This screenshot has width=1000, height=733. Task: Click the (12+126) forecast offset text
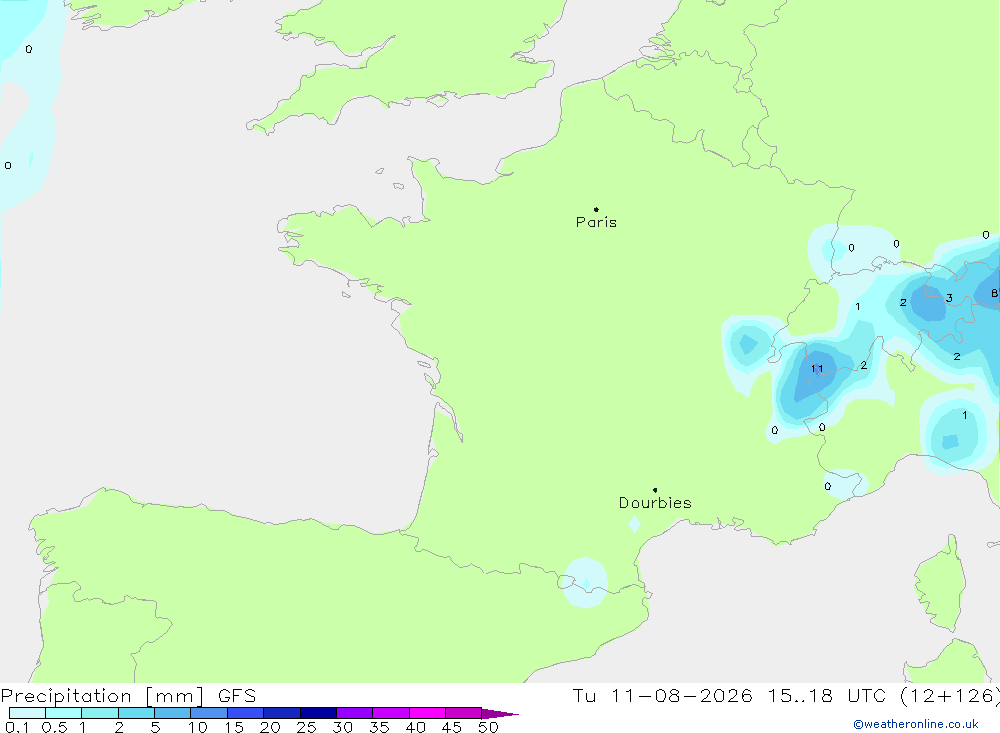(949, 696)
